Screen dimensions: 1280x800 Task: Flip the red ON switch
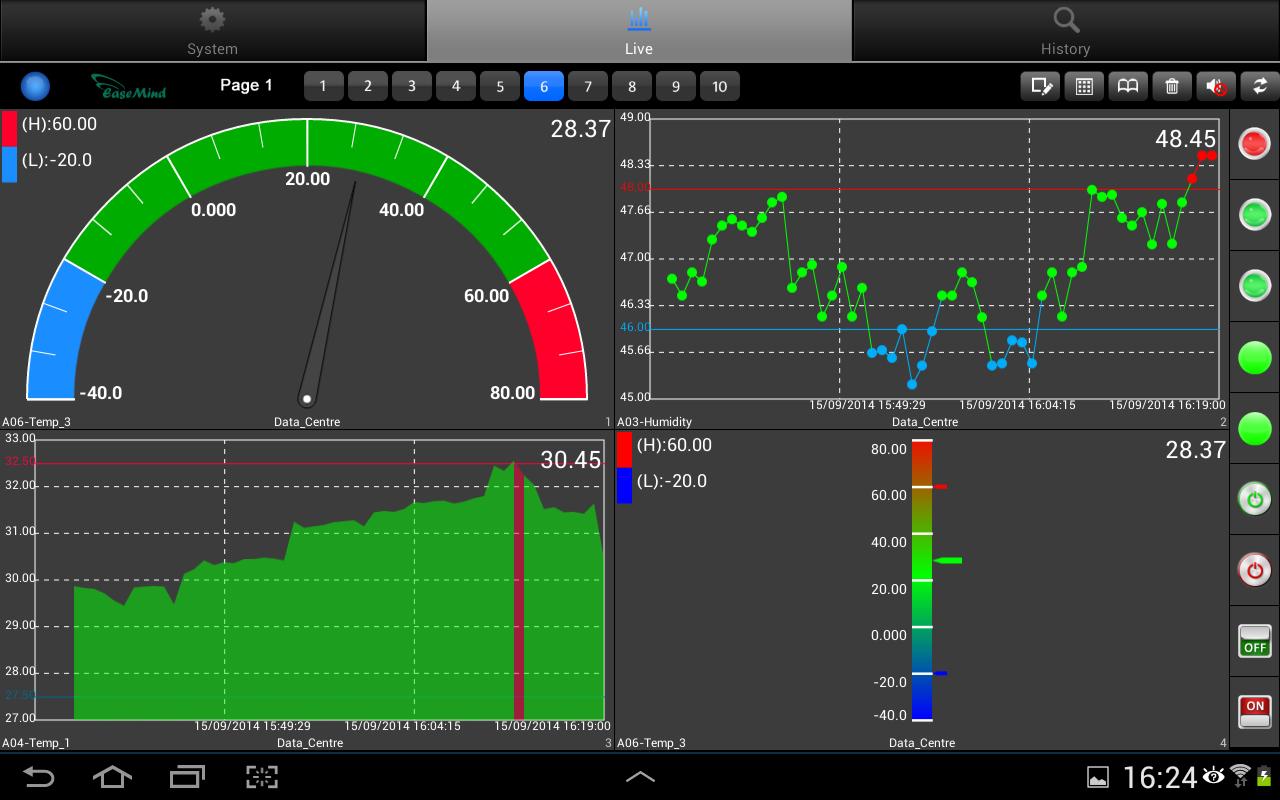click(1254, 712)
